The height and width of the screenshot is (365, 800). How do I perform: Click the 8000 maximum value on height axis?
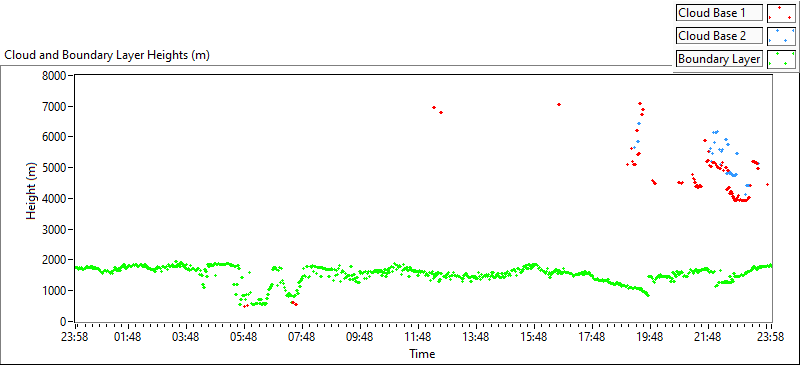click(58, 76)
